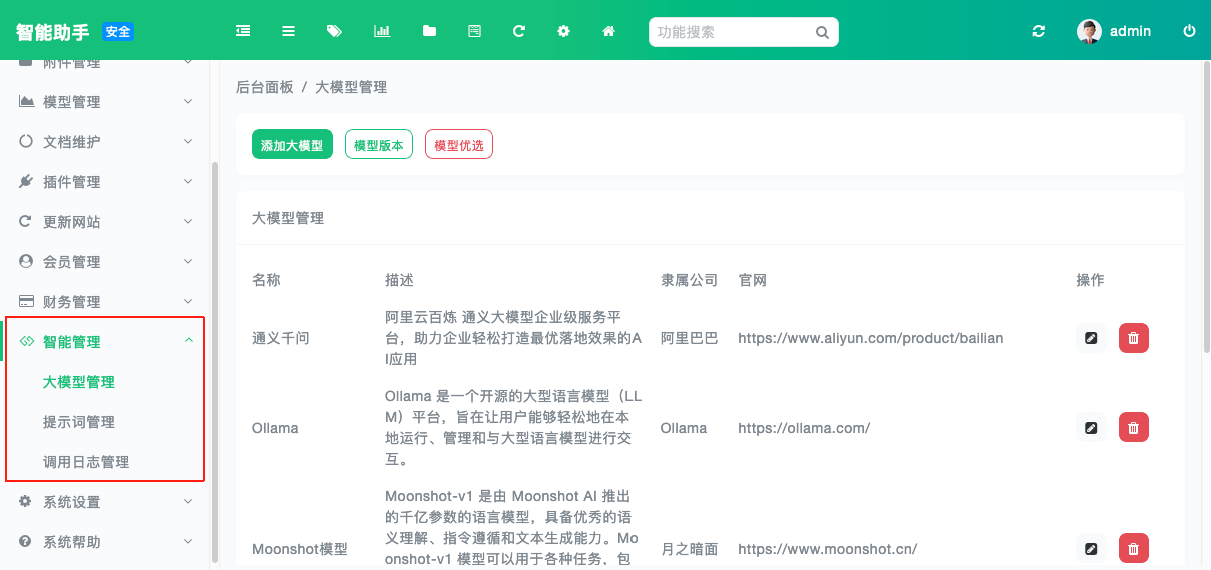Click the sidebar collapse (outdent) icon in header
The height and width of the screenshot is (570, 1211).
pyautogui.click(x=243, y=31)
